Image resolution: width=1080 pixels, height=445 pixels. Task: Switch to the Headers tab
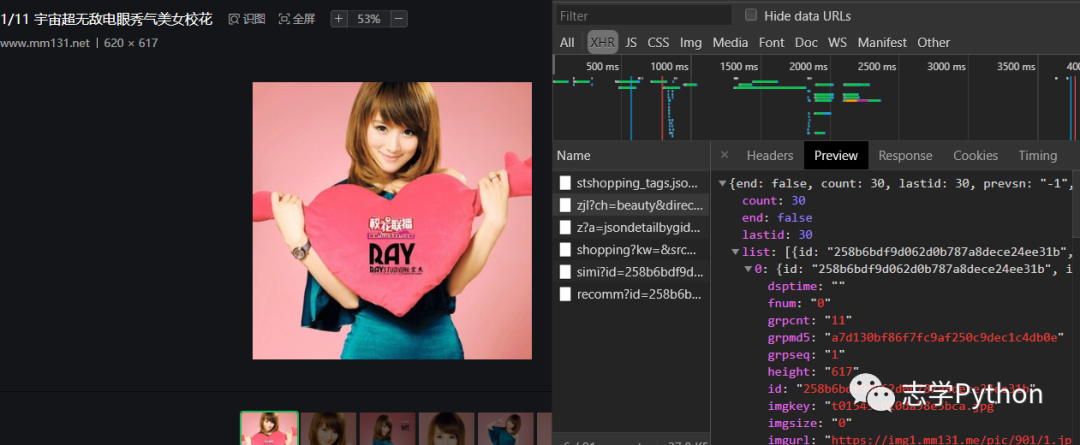769,155
